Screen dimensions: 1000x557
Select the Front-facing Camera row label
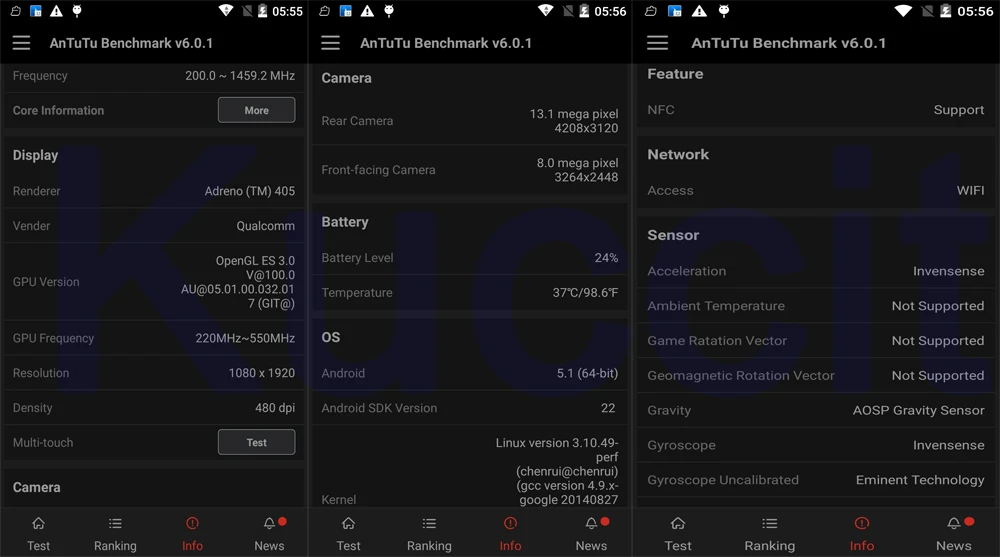[378, 170]
